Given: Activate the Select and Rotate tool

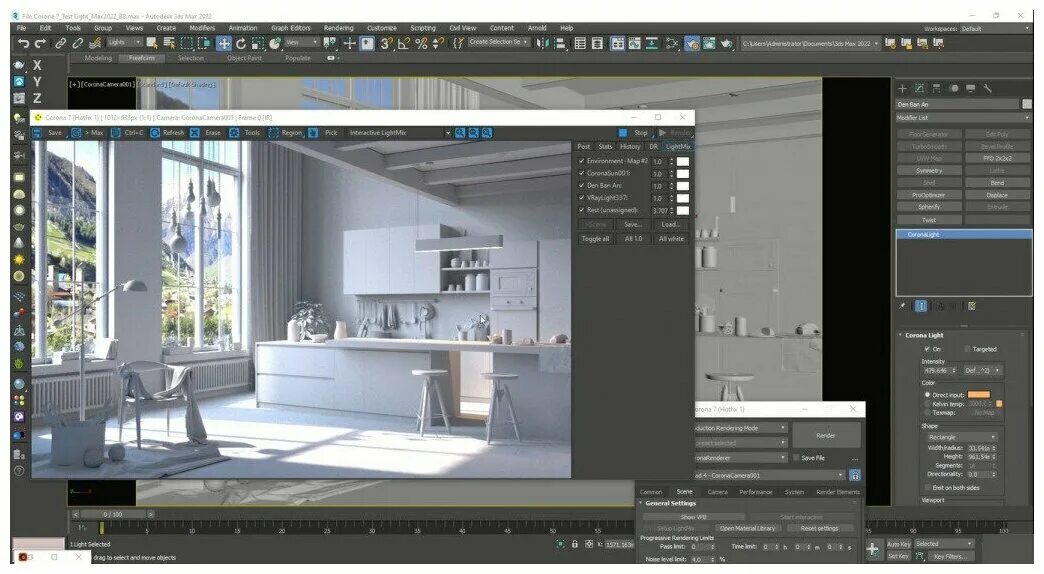Looking at the screenshot, I should click(x=240, y=43).
